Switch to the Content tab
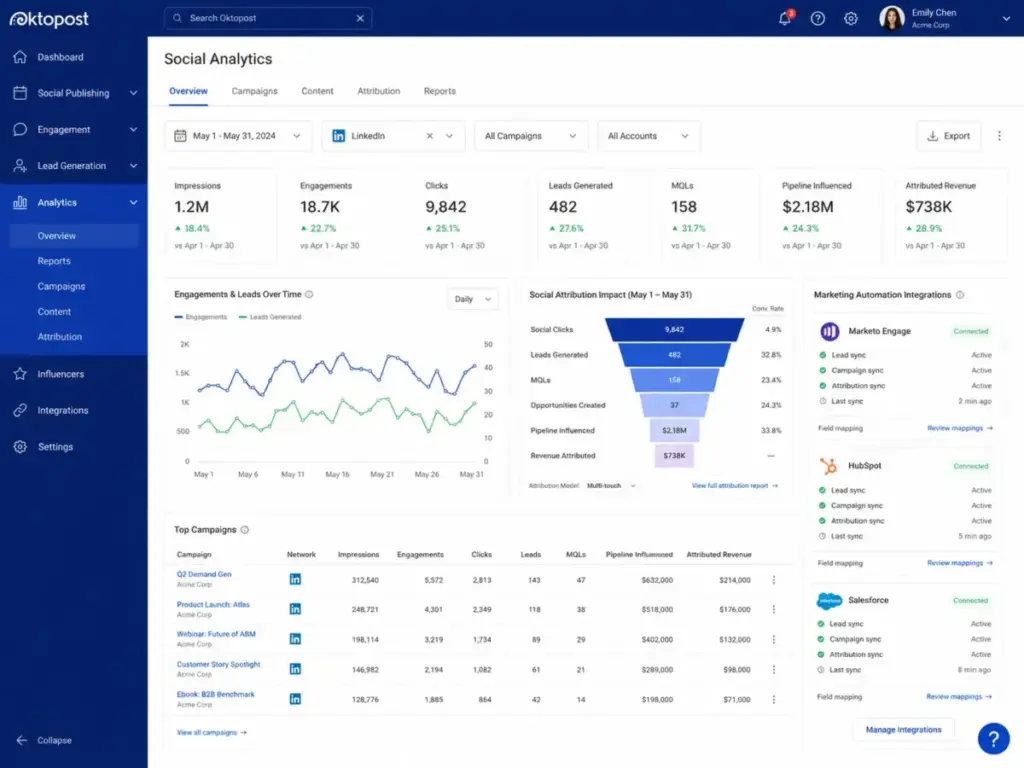 317,91
